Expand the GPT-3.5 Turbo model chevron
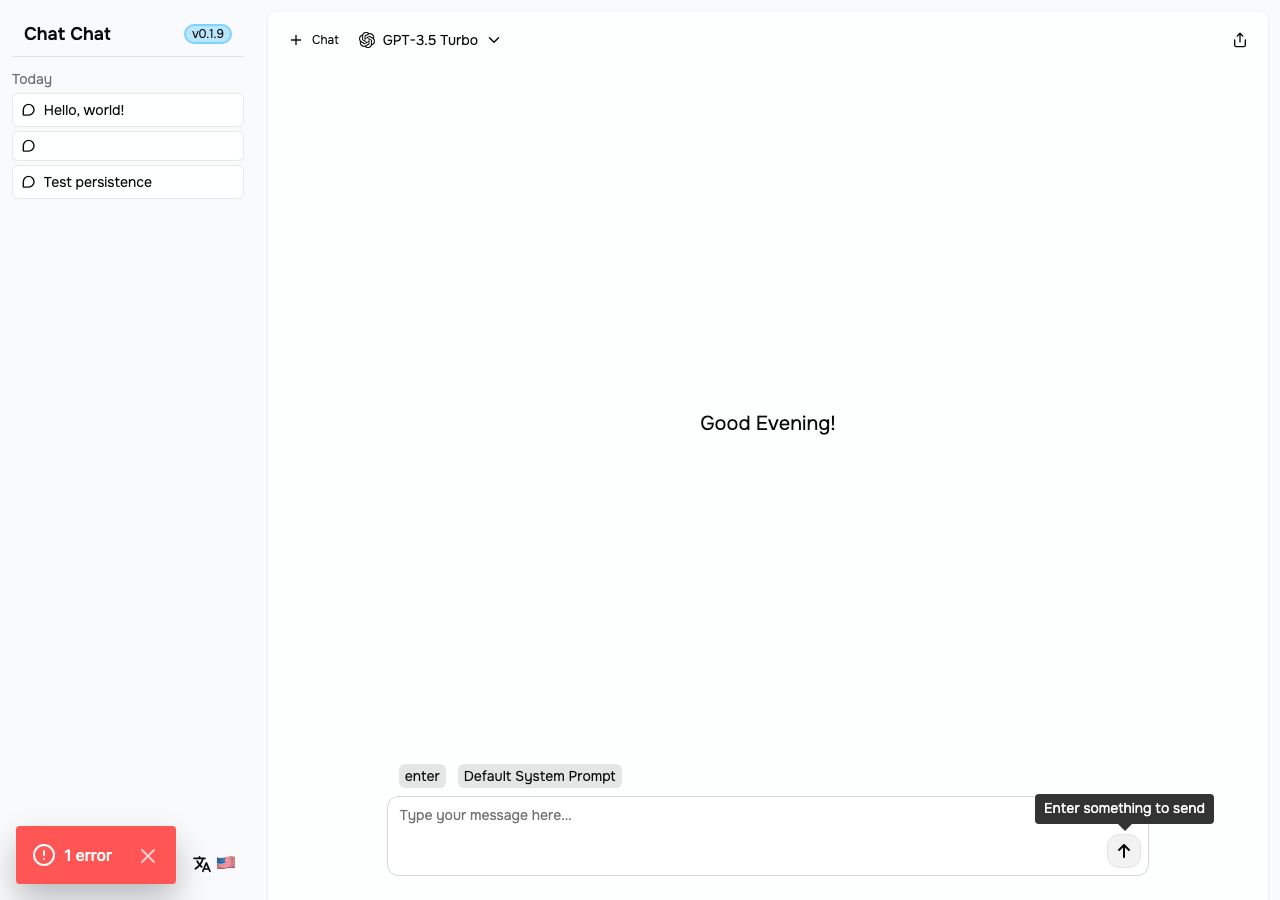Viewport: 1280px width, 900px height. (x=494, y=40)
